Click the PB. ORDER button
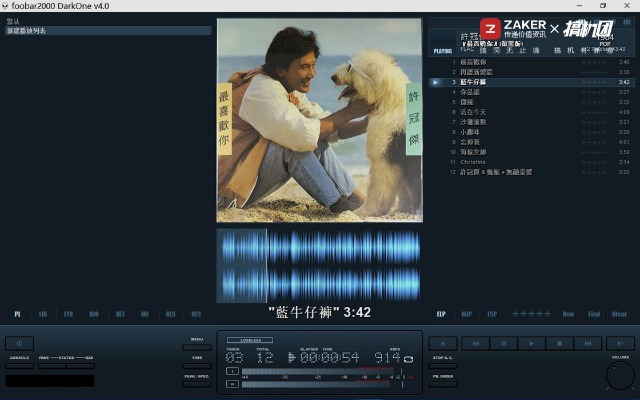The width and height of the screenshot is (640, 400). (443, 384)
